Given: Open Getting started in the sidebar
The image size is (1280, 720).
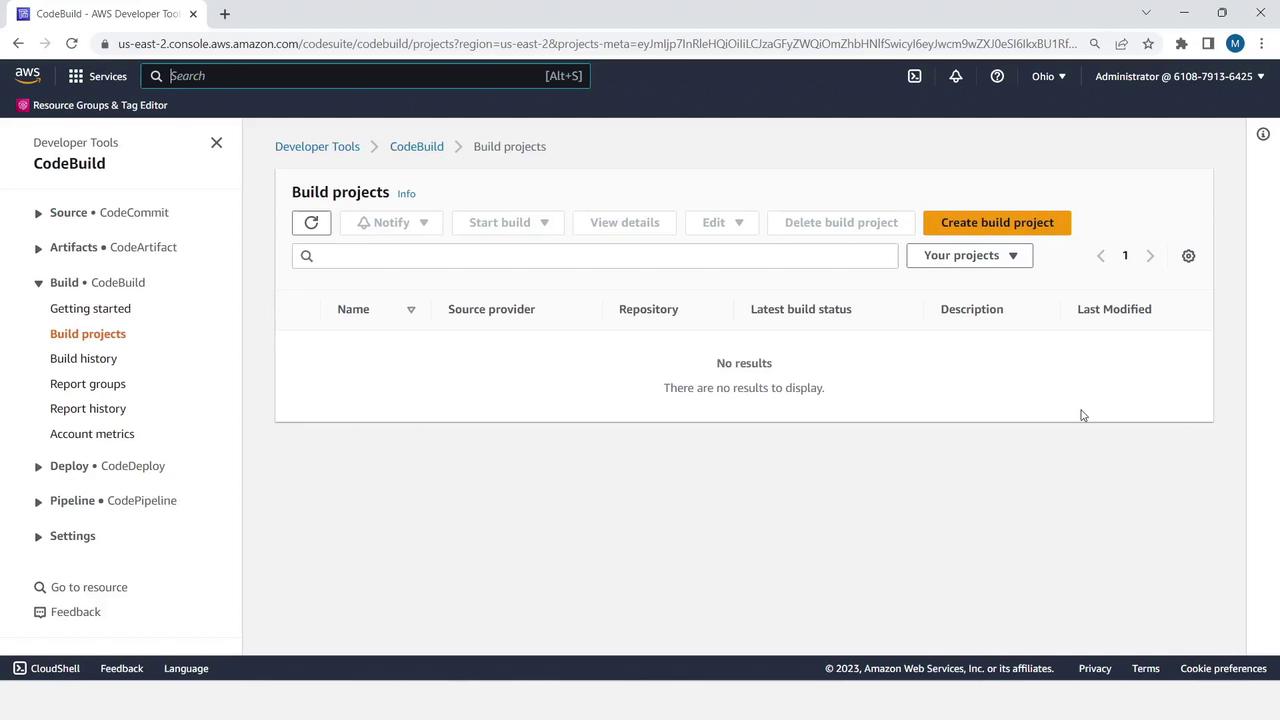Looking at the screenshot, I should pos(90,309).
